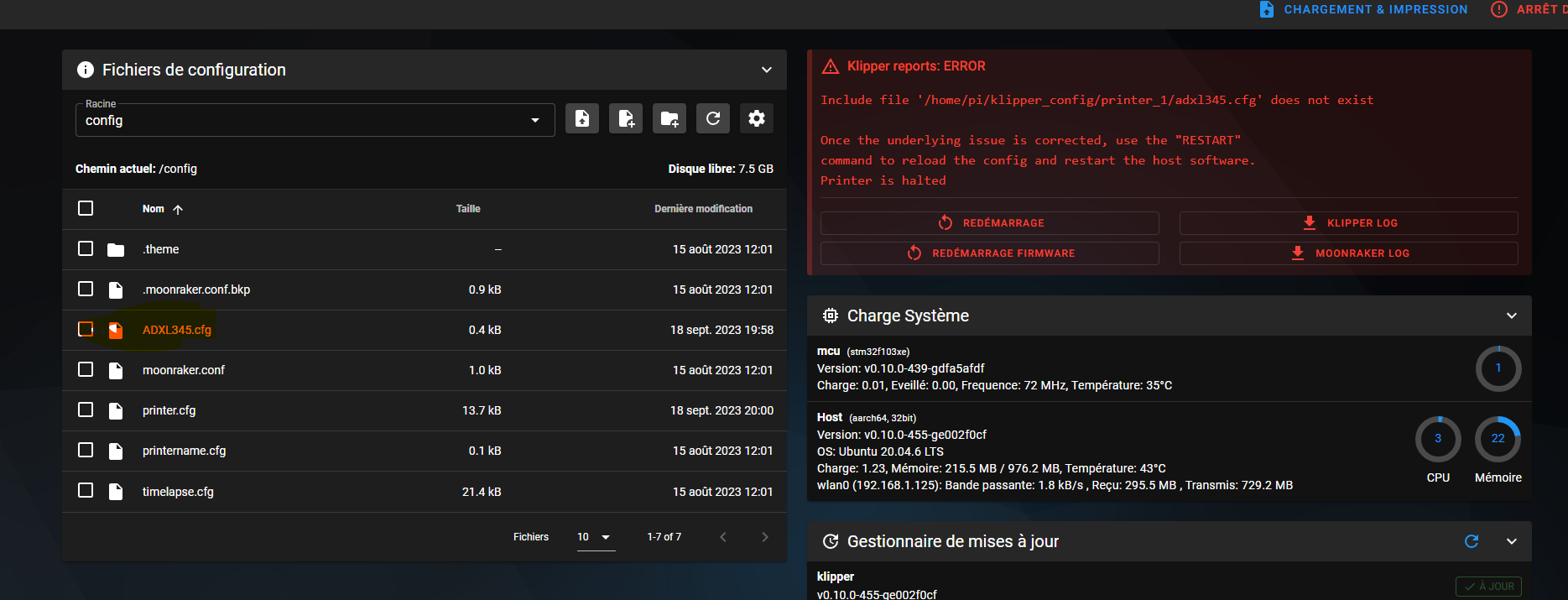Open the timelapse.cfg file
This screenshot has width=1568, height=600.
pyautogui.click(x=178, y=492)
